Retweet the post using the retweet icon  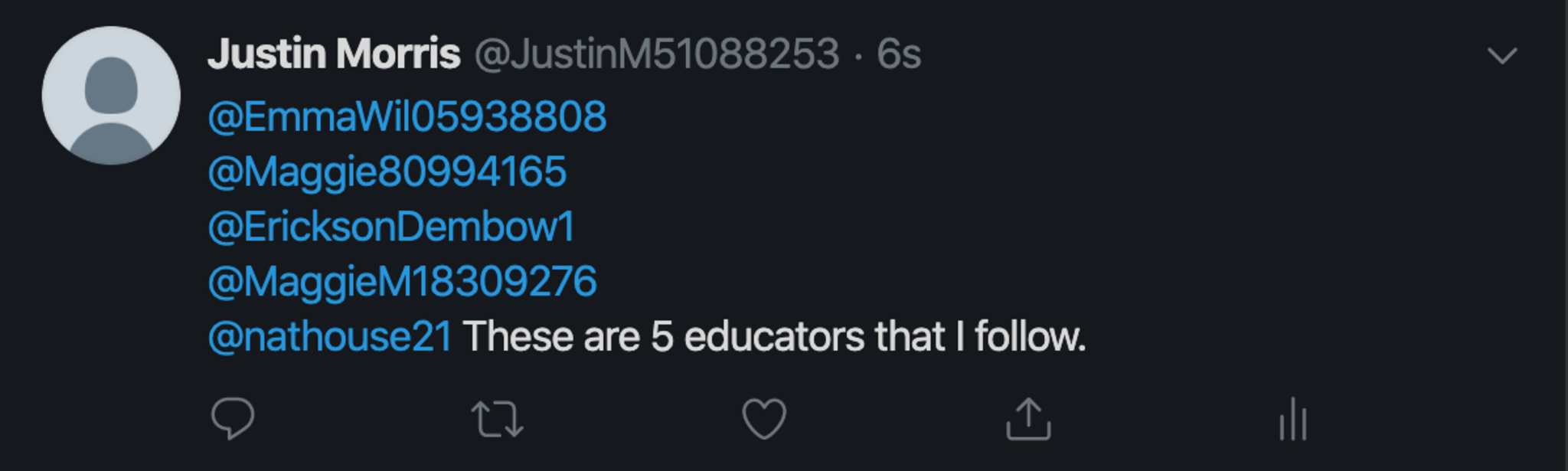point(497,420)
